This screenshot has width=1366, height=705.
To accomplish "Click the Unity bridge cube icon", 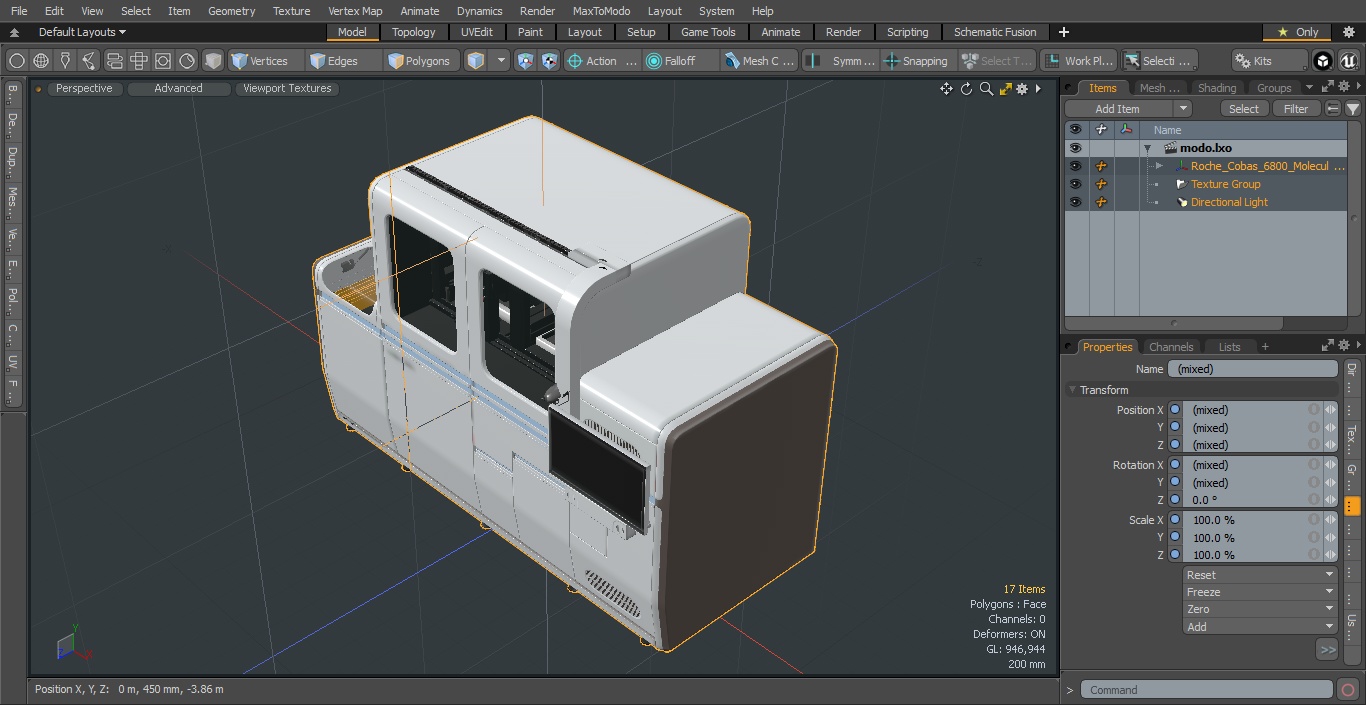I will [1323, 61].
